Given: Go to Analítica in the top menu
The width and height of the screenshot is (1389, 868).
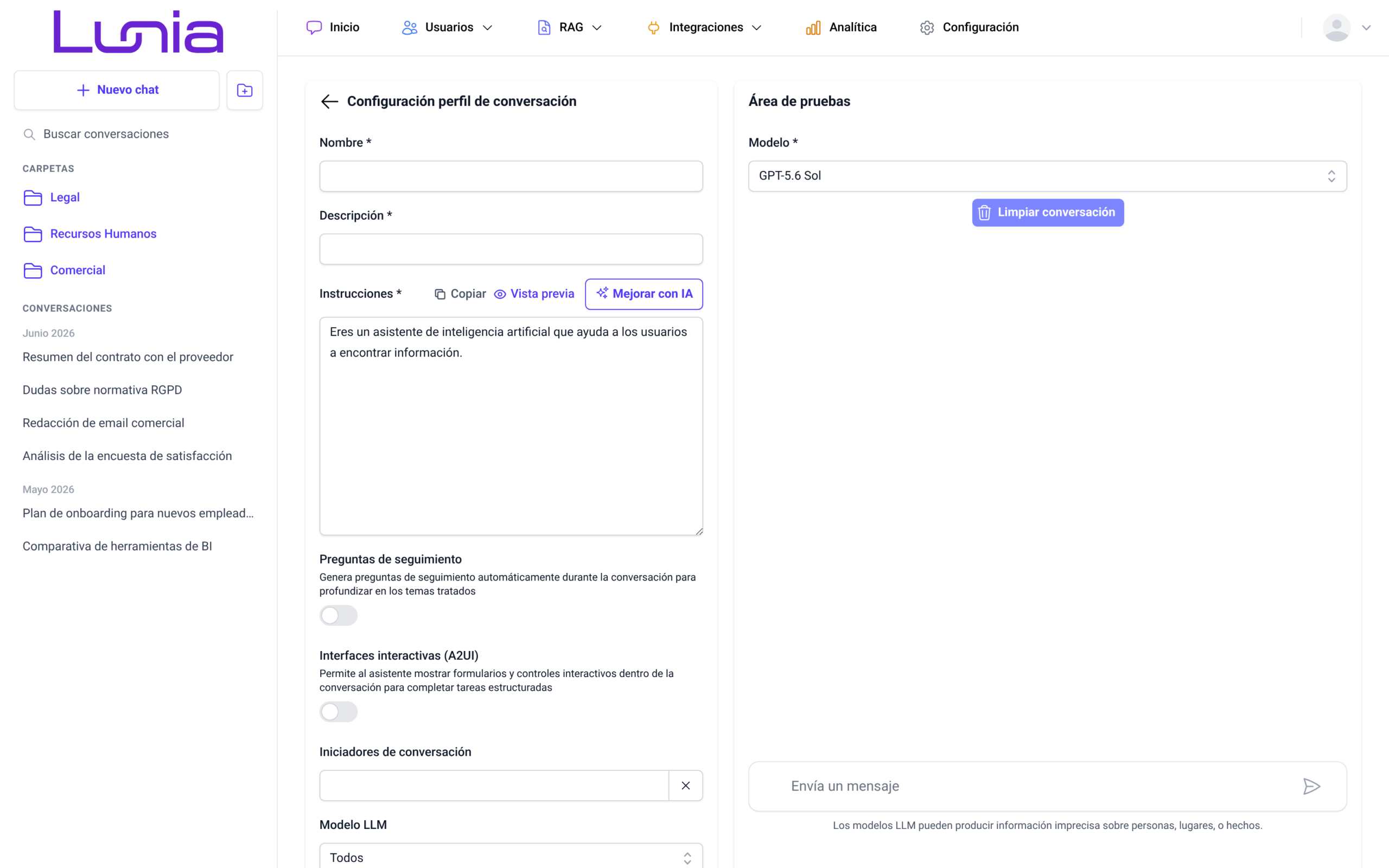Looking at the screenshot, I should tap(842, 28).
